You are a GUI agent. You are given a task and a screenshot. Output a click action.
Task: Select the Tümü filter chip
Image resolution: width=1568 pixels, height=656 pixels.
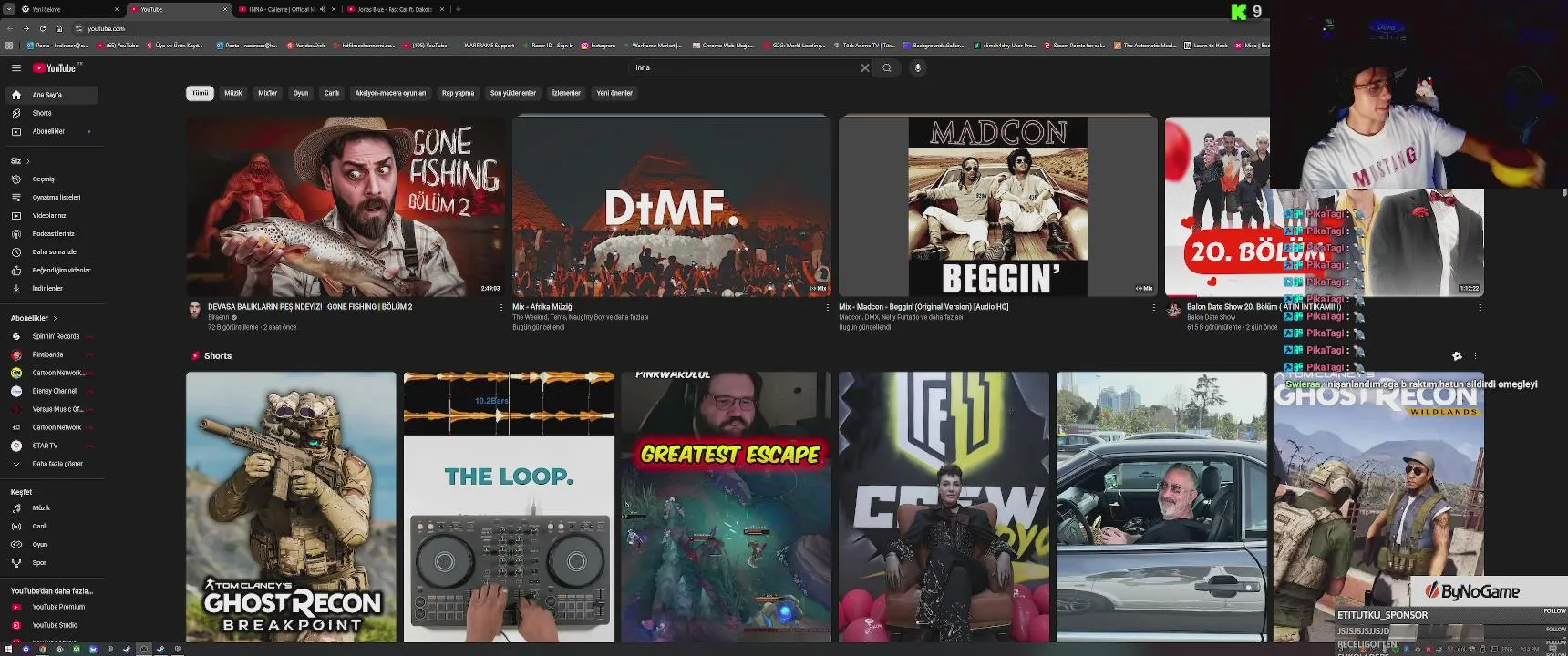pyautogui.click(x=201, y=93)
